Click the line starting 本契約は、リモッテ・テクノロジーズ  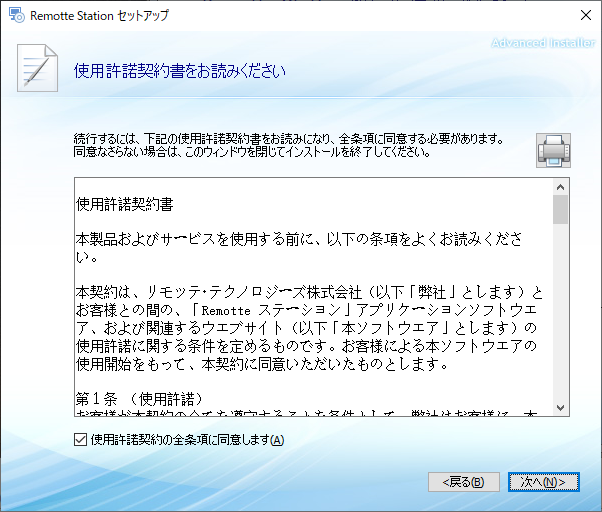(309, 292)
